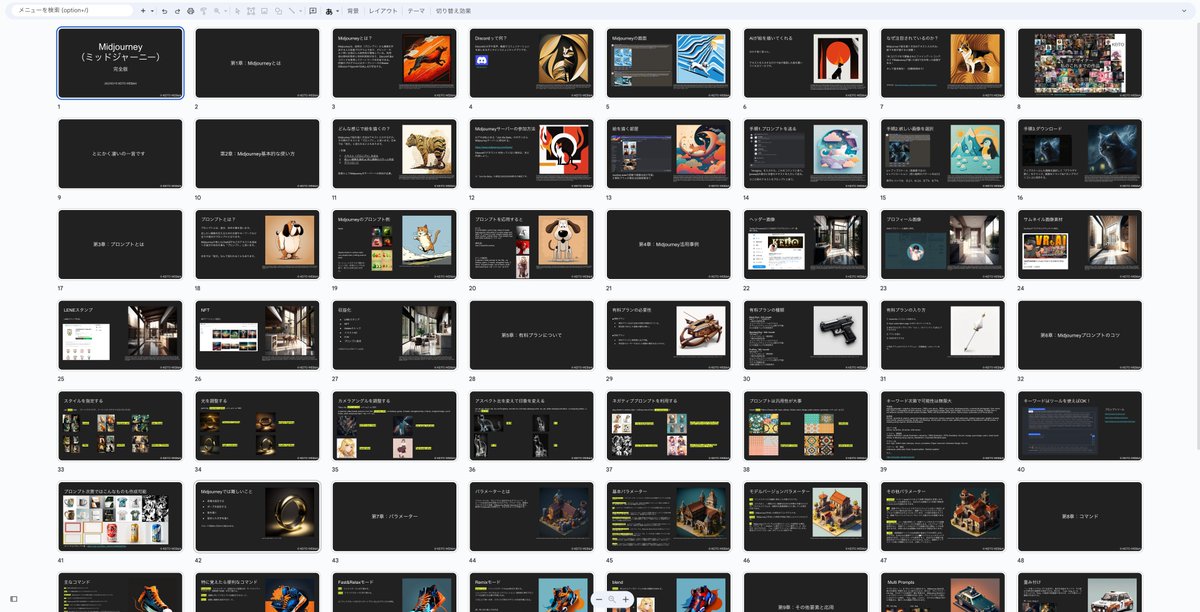The height and width of the screenshot is (612, 1200).
Task: Open the new slide layout dropdown arrow
Action: tap(152, 10)
